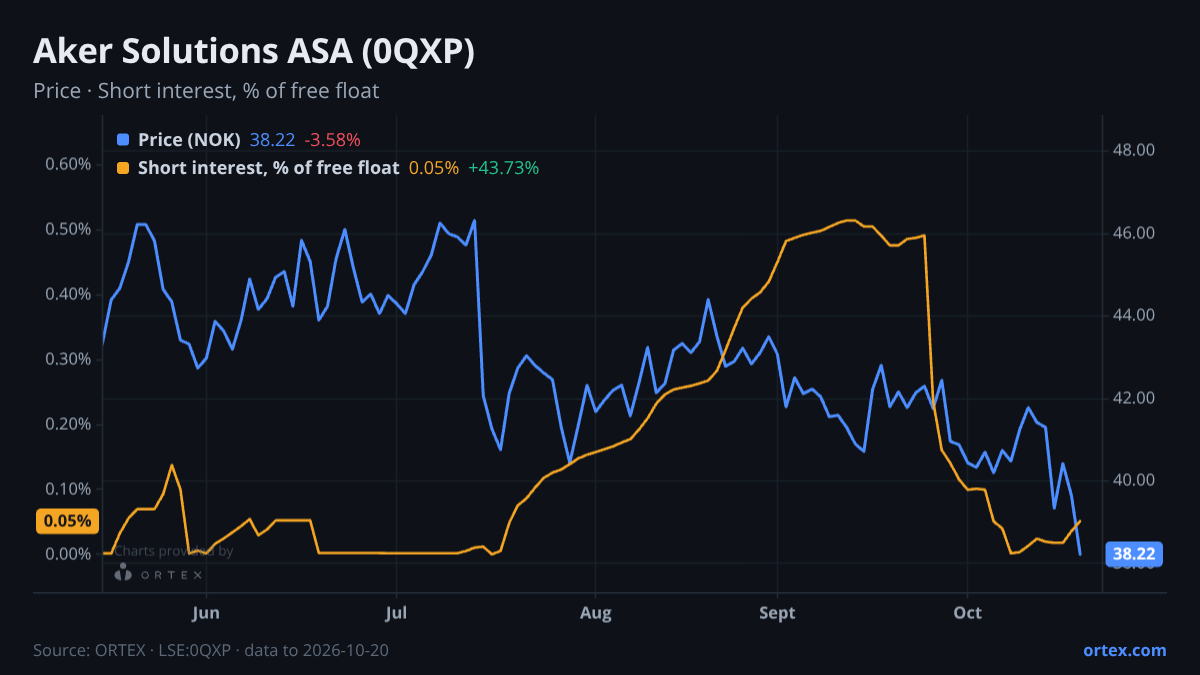The height and width of the screenshot is (675, 1200).
Task: Click the Charts provided by watermark text
Action: (x=173, y=551)
